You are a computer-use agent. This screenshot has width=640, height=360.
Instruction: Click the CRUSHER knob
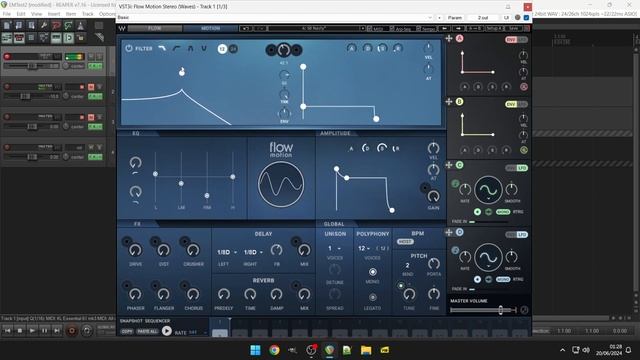point(193,250)
